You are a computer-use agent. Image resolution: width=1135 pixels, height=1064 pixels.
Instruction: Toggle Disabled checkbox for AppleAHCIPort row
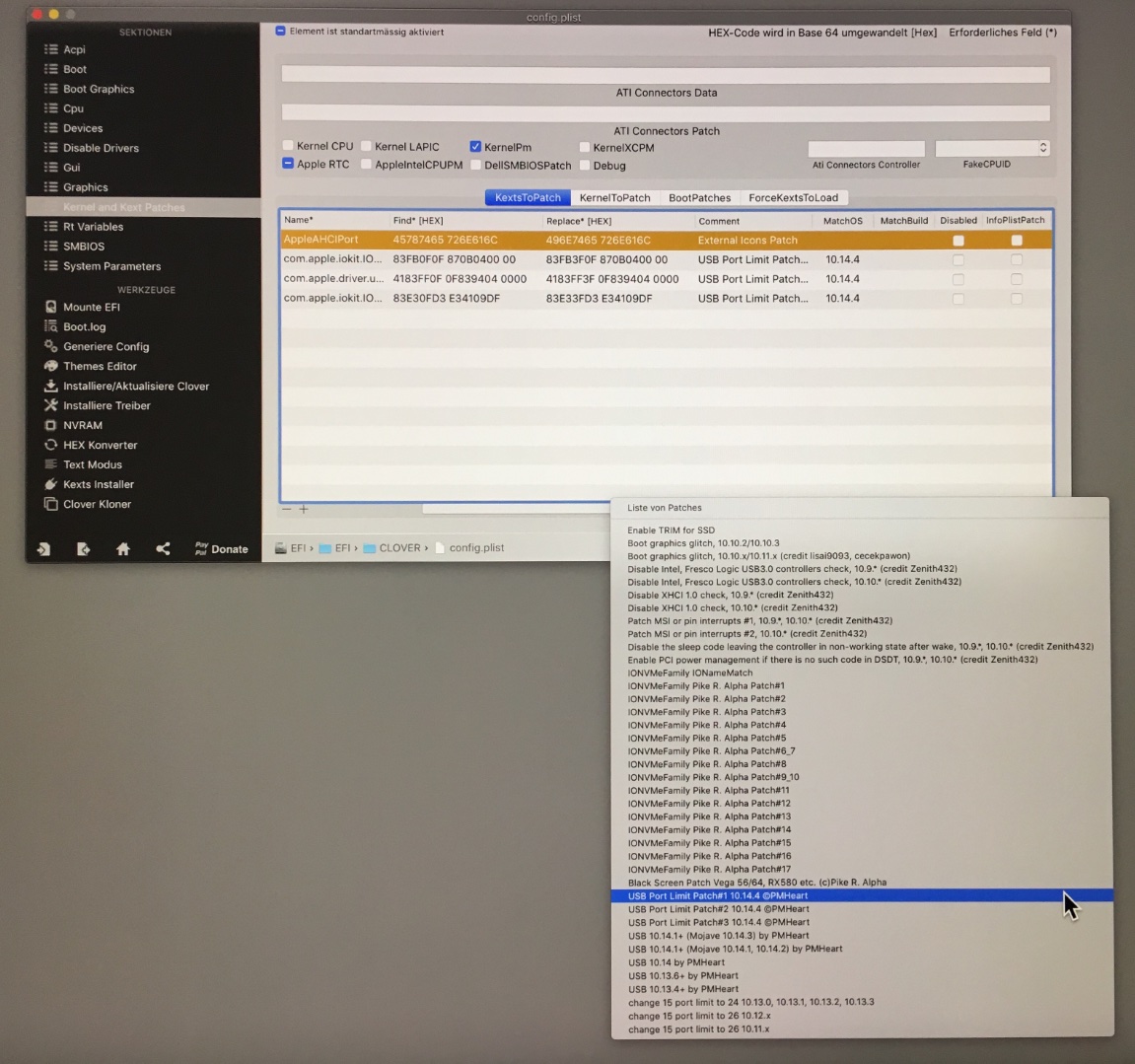point(958,241)
